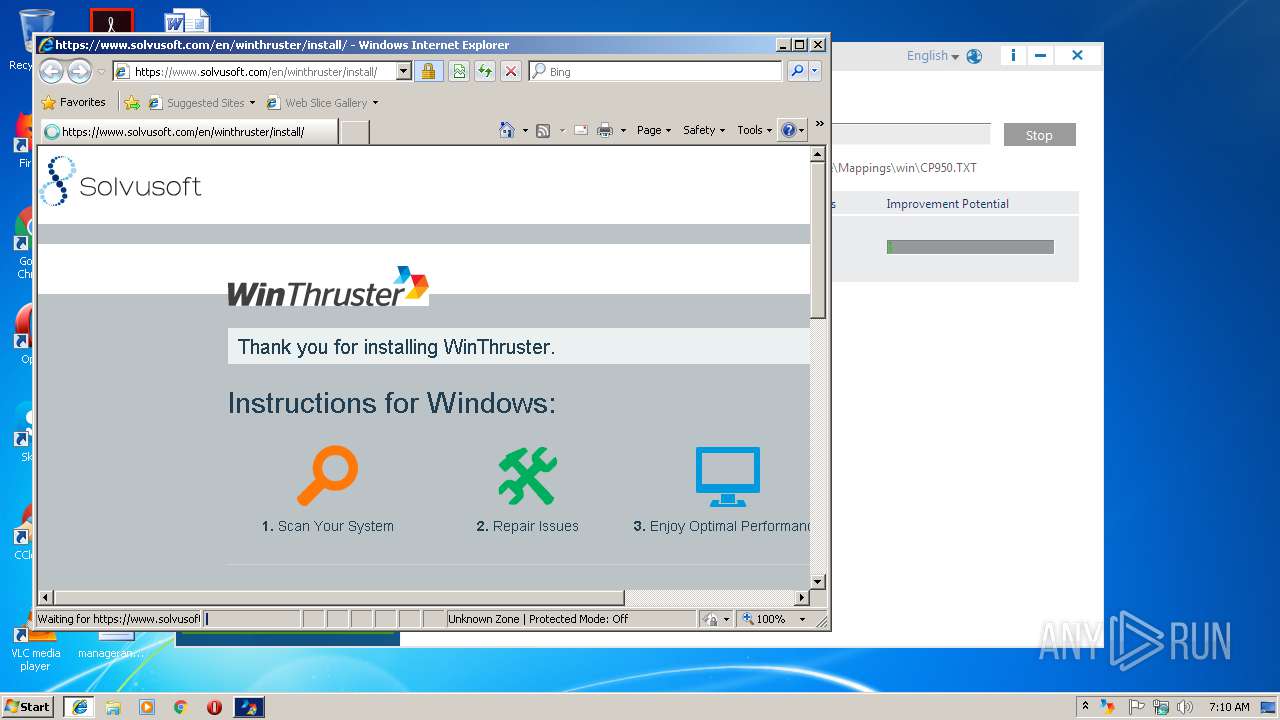View the security report lock icon

tap(428, 71)
